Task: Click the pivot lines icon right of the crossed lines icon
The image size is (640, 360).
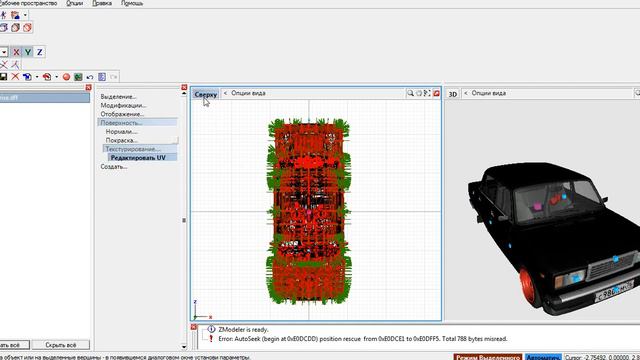Action: (15, 64)
